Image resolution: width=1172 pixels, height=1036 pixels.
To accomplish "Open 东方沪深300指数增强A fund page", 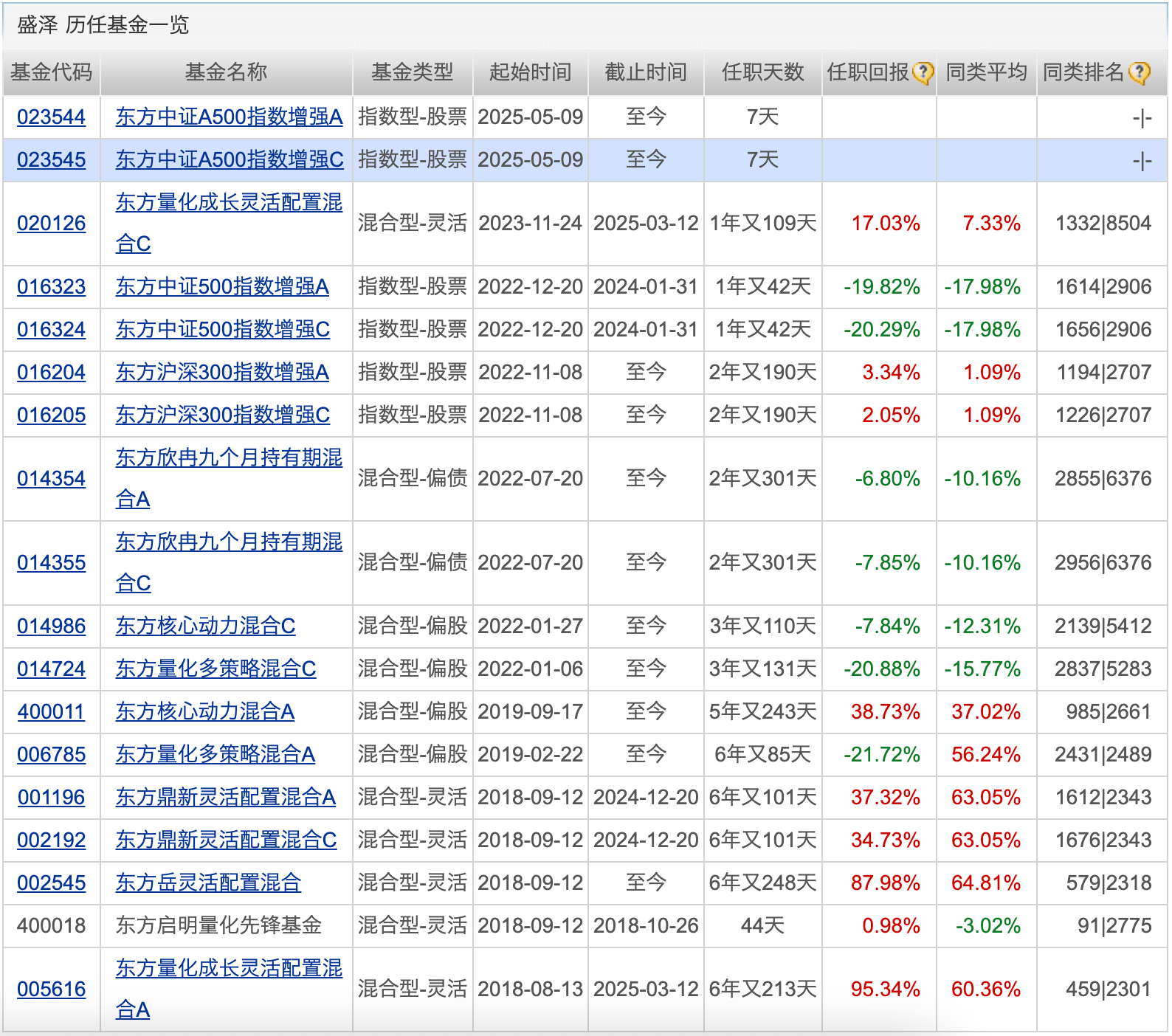I will pyautogui.click(x=222, y=373).
